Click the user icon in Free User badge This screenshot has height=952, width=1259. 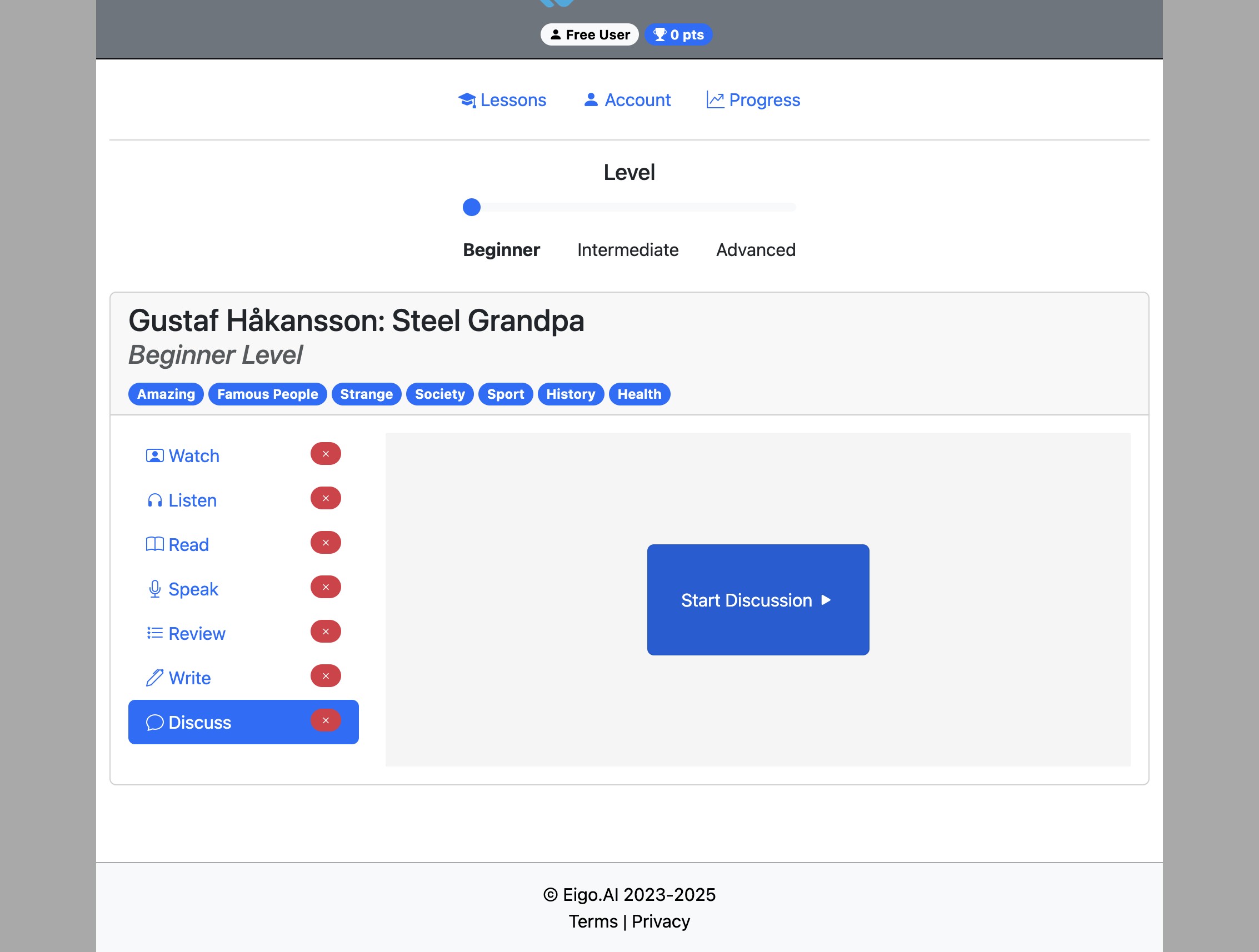coord(556,34)
